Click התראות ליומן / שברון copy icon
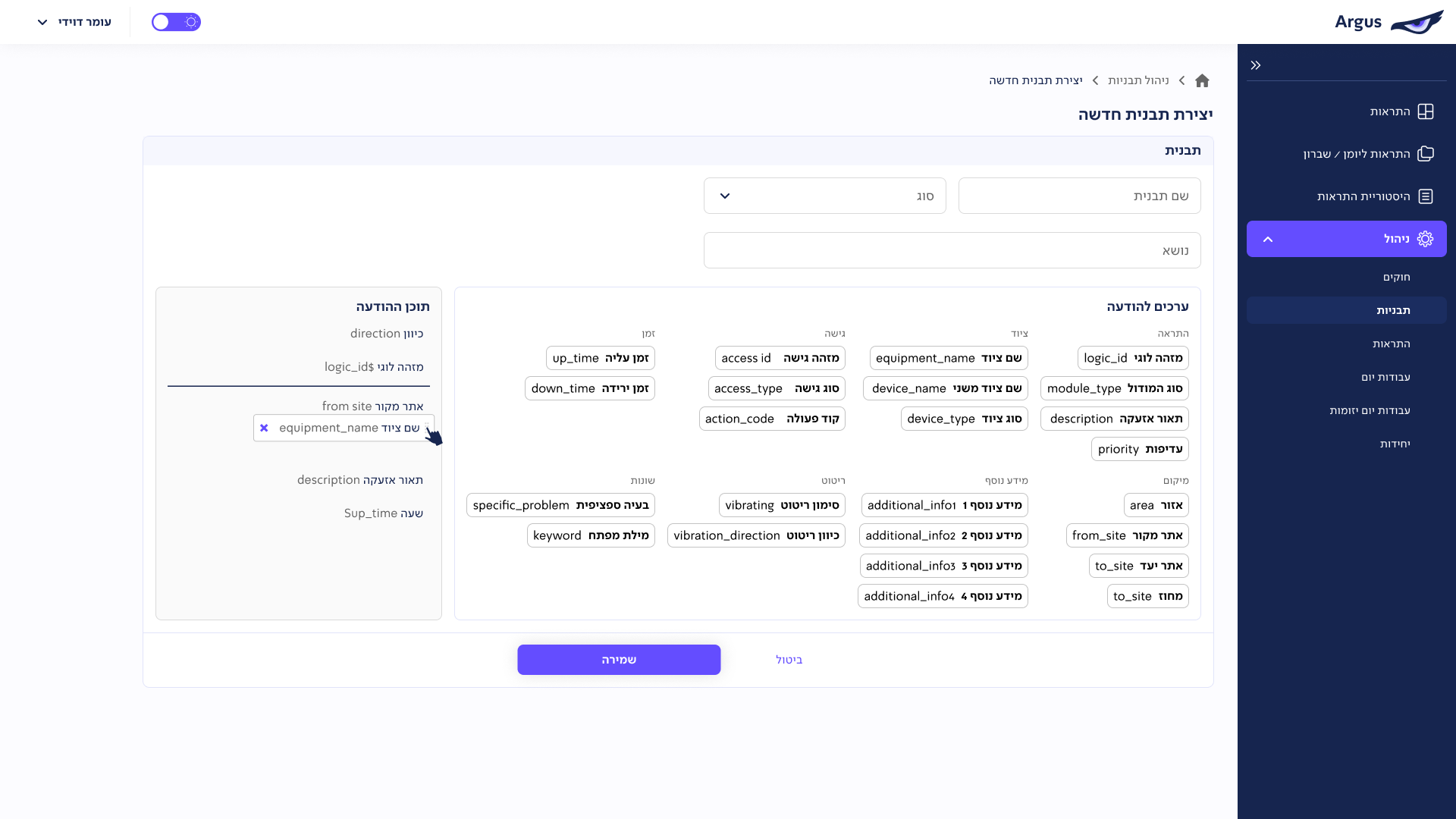This screenshot has width=1456, height=819. (x=1426, y=154)
